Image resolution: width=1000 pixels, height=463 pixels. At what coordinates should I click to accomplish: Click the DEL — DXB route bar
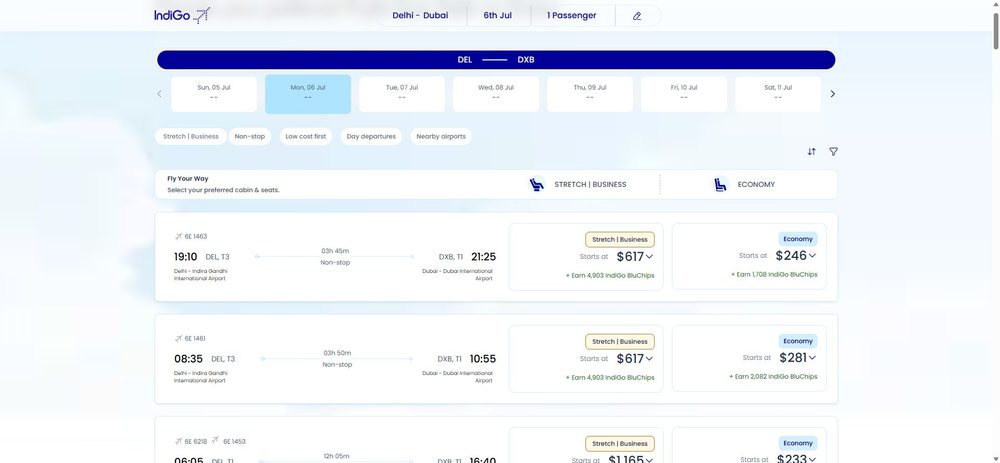(496, 60)
